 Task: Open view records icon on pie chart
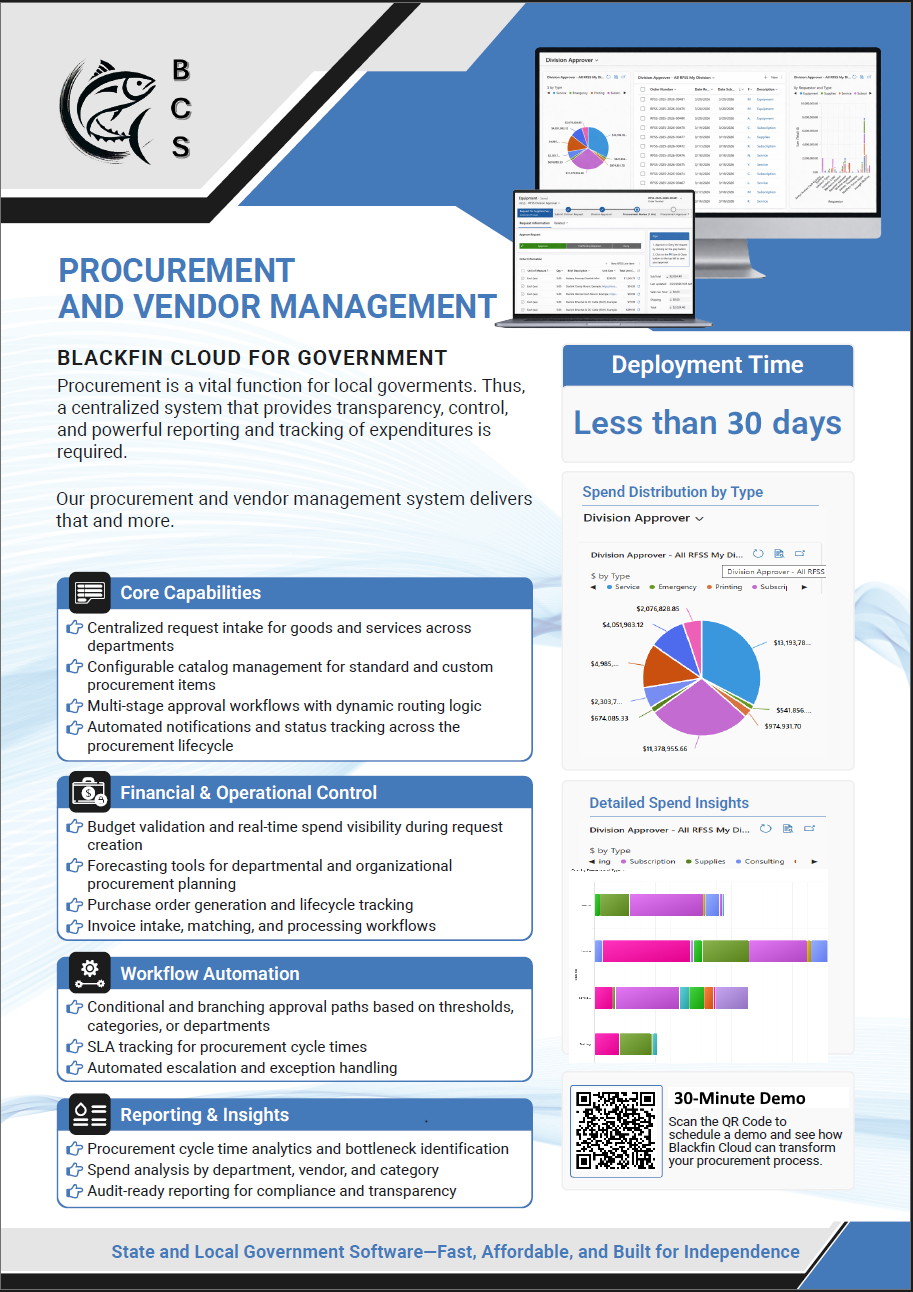[779, 554]
